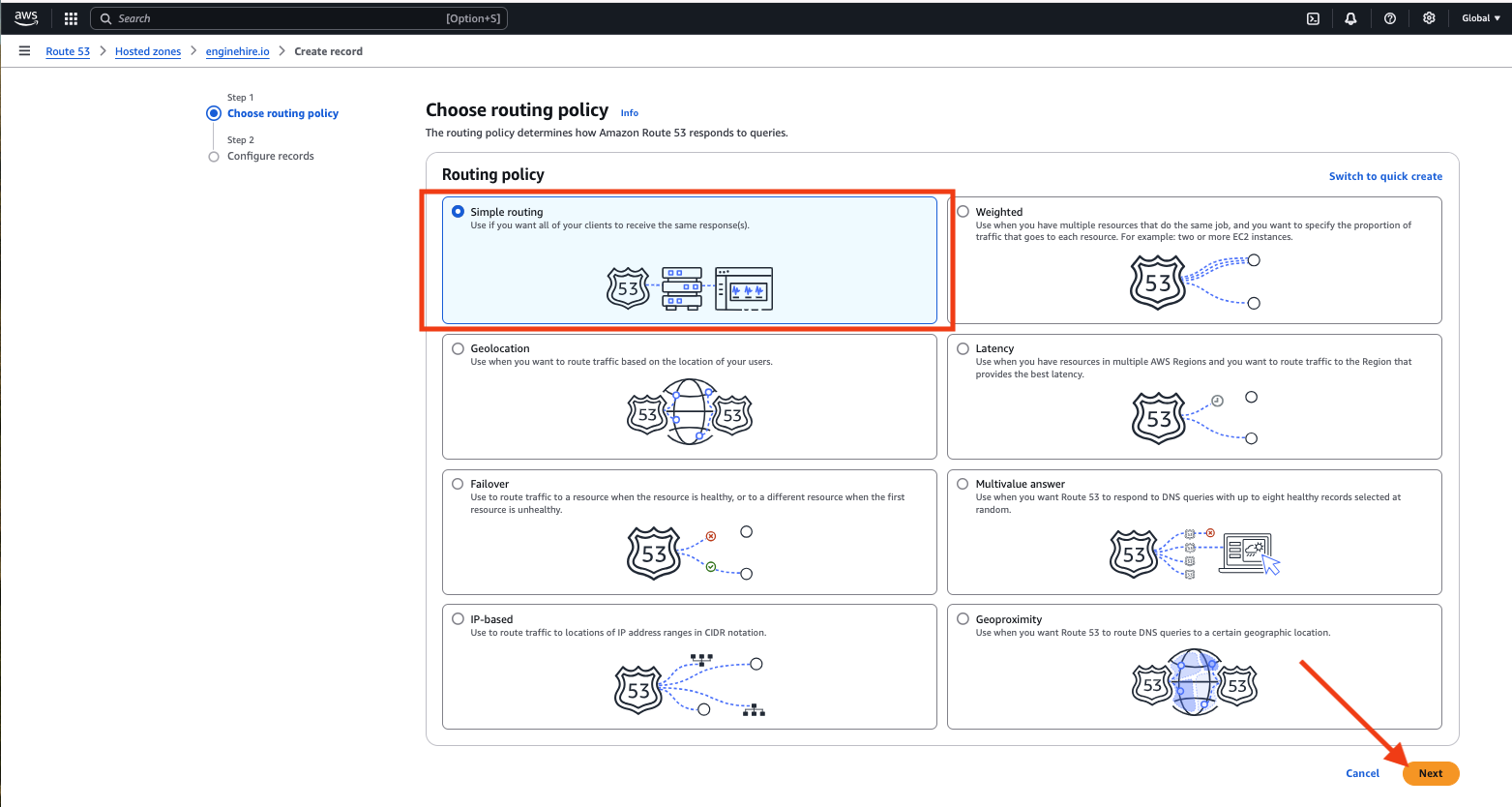The height and width of the screenshot is (807, 1512).
Task: Select the Simple routing radio button
Action: click(x=459, y=212)
